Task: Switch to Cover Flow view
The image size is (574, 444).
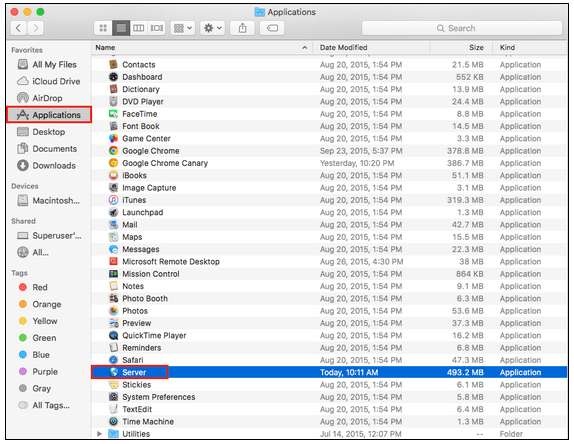Action: [x=156, y=28]
